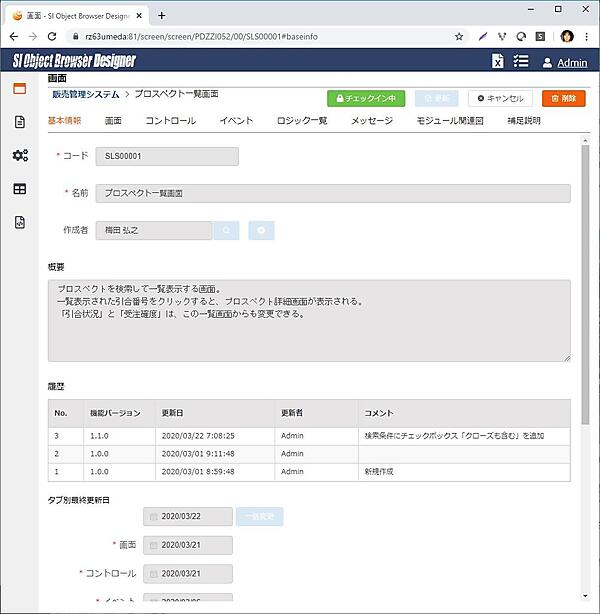Bookmark this page with the star icon

pyautogui.click(x=459, y=36)
